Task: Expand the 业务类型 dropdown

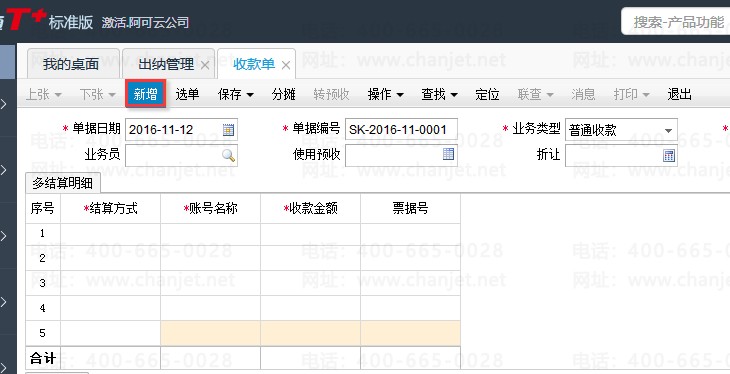Action: tap(669, 130)
